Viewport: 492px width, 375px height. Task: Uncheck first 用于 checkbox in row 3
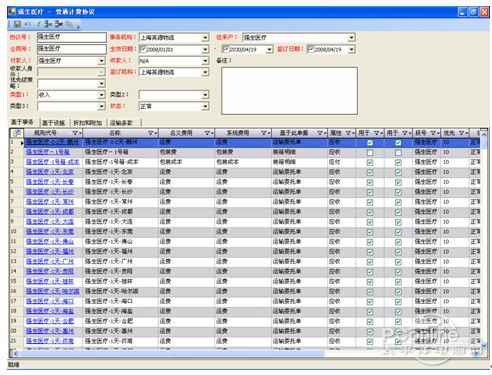[370, 163]
